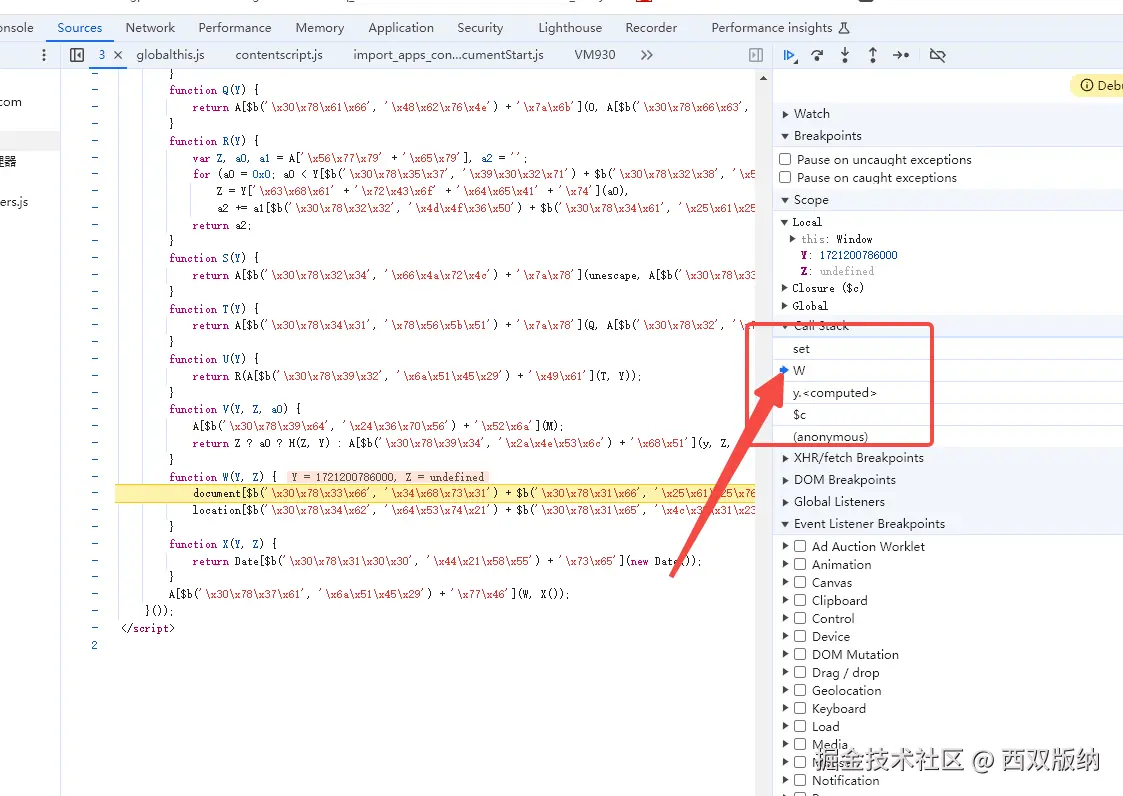
Task: Step into next function call
Action: click(845, 55)
